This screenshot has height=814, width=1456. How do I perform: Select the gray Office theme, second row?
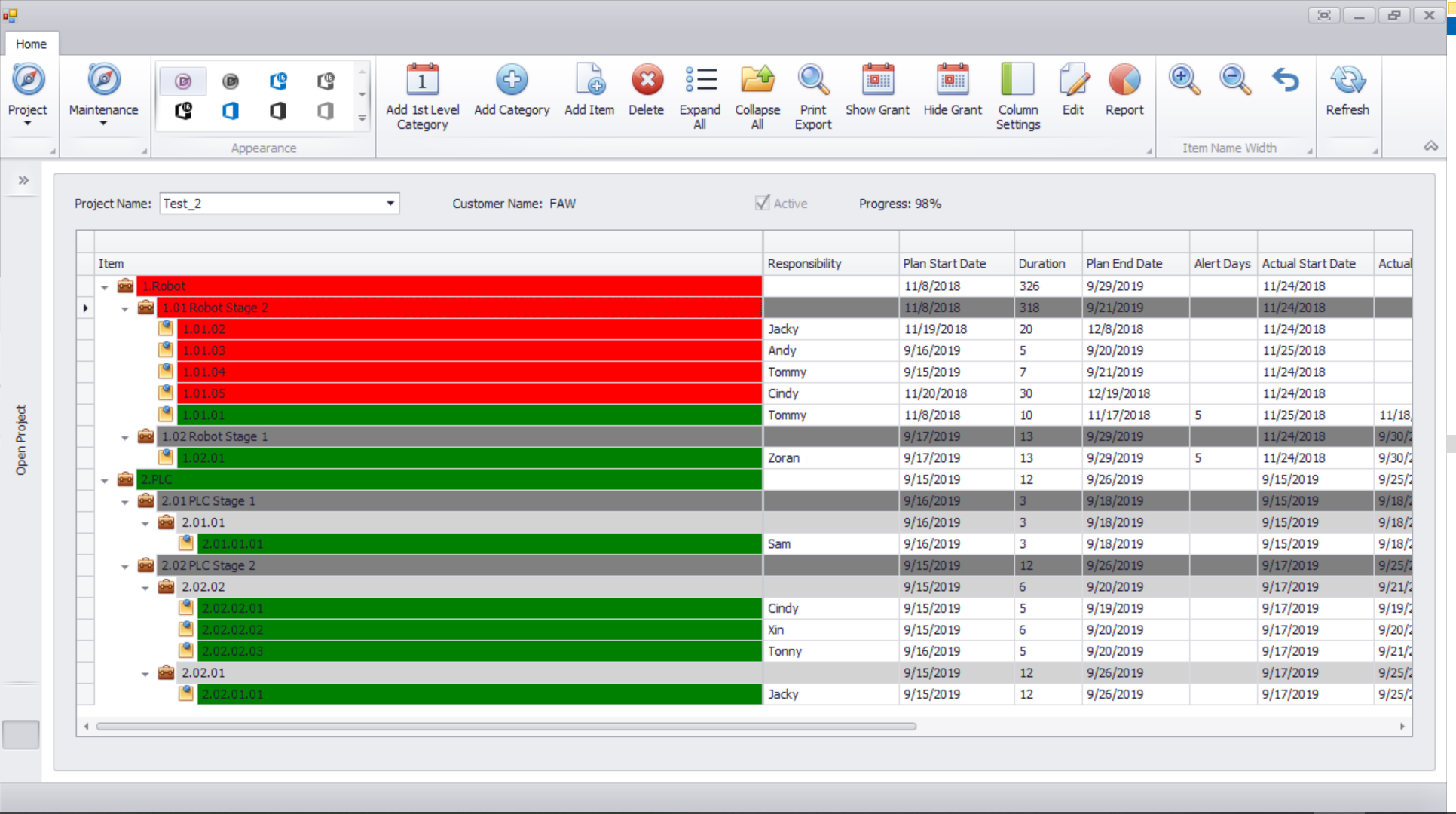click(326, 111)
